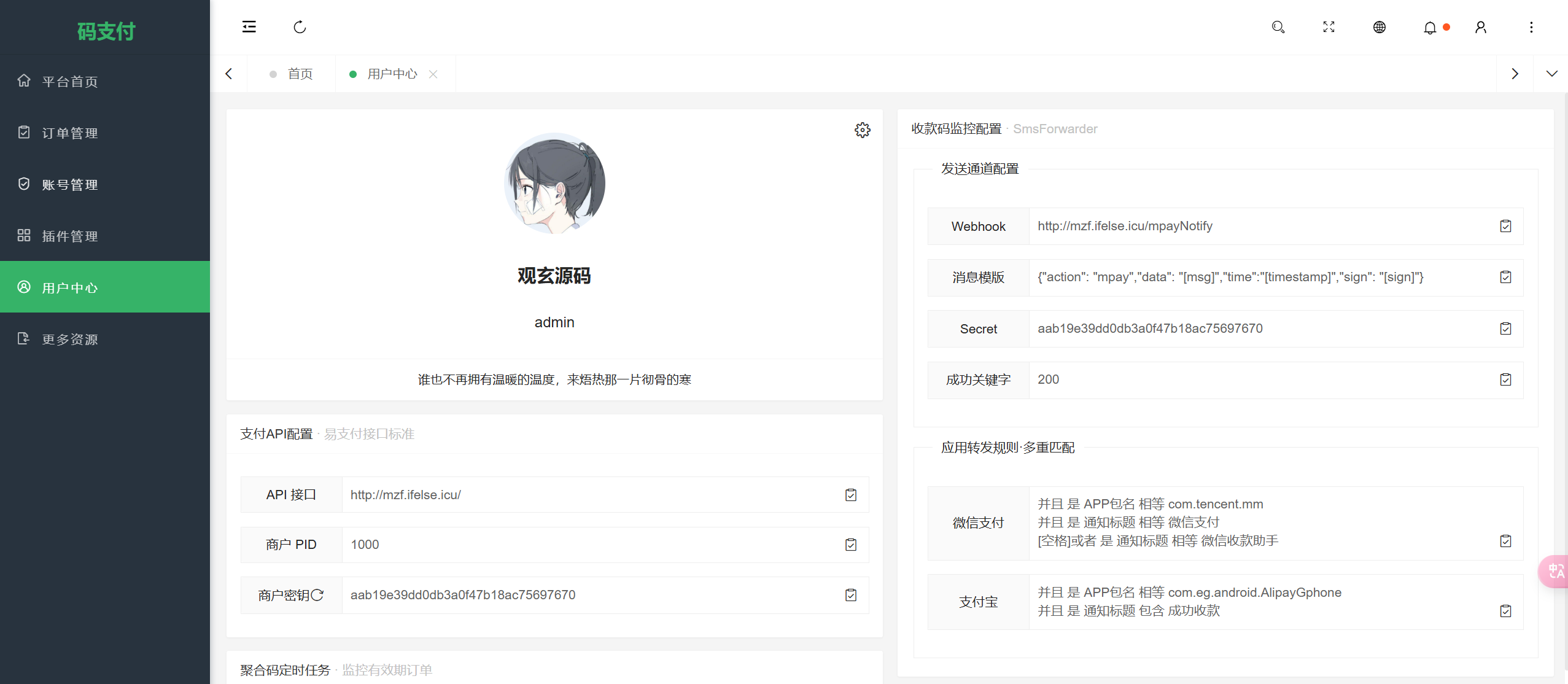Click the refresh page icon
This screenshot has width=1568, height=684.
point(300,27)
